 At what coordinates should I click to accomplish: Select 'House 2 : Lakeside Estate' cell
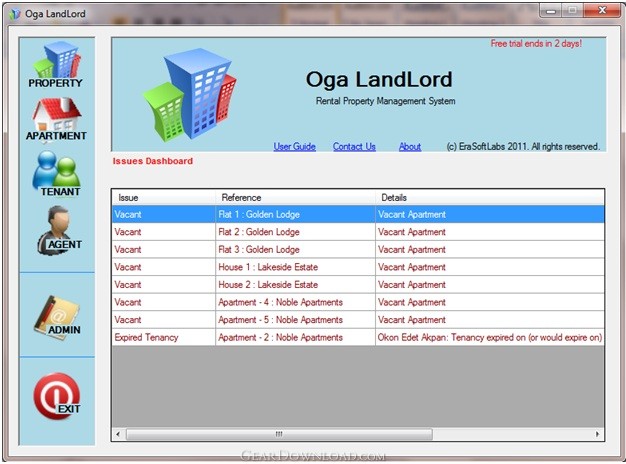click(295, 285)
